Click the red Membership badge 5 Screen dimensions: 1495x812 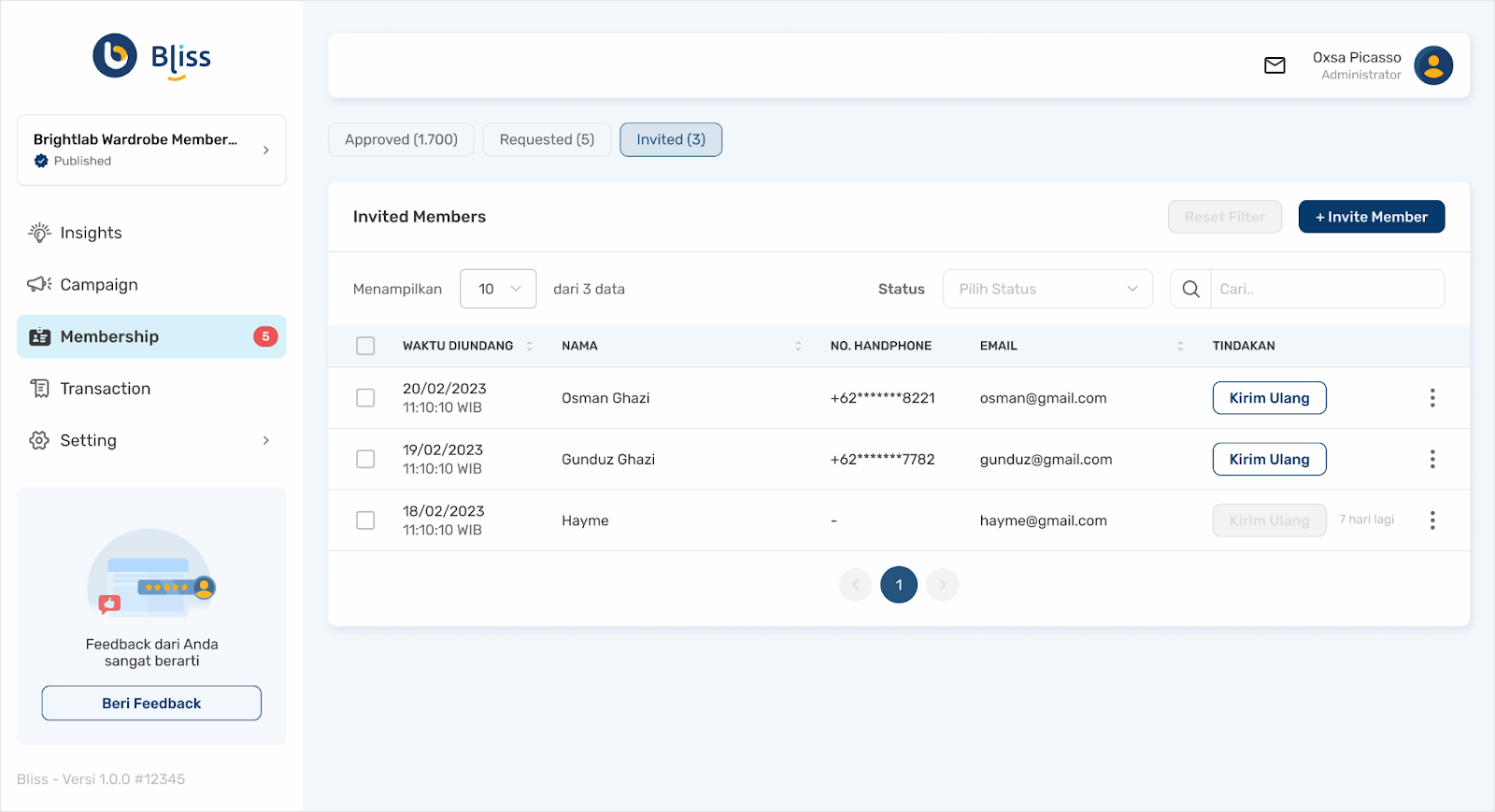point(265,336)
